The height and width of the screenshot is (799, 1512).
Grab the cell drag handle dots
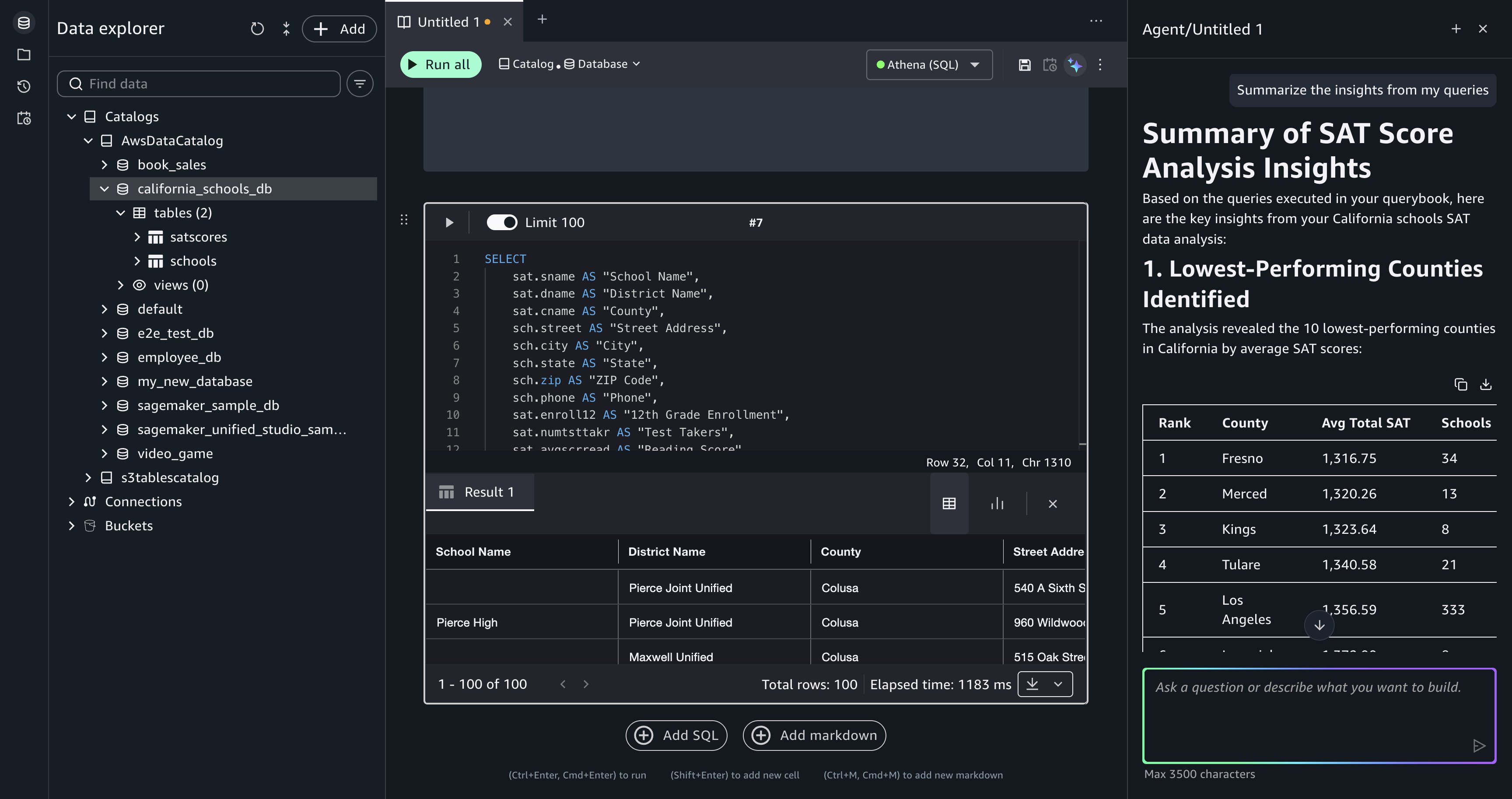404,220
